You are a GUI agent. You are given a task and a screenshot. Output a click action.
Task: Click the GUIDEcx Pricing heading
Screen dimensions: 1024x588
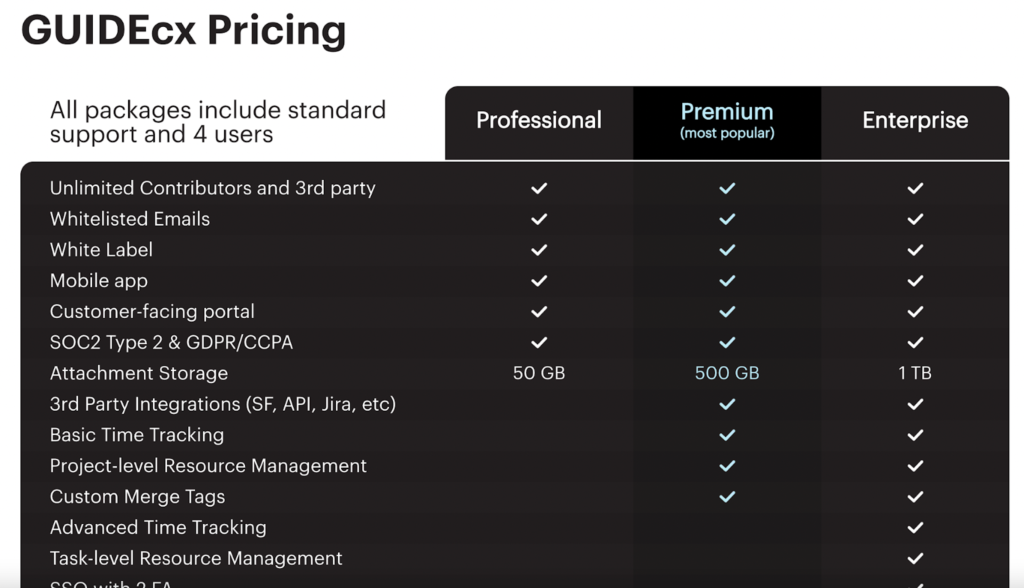tap(184, 30)
